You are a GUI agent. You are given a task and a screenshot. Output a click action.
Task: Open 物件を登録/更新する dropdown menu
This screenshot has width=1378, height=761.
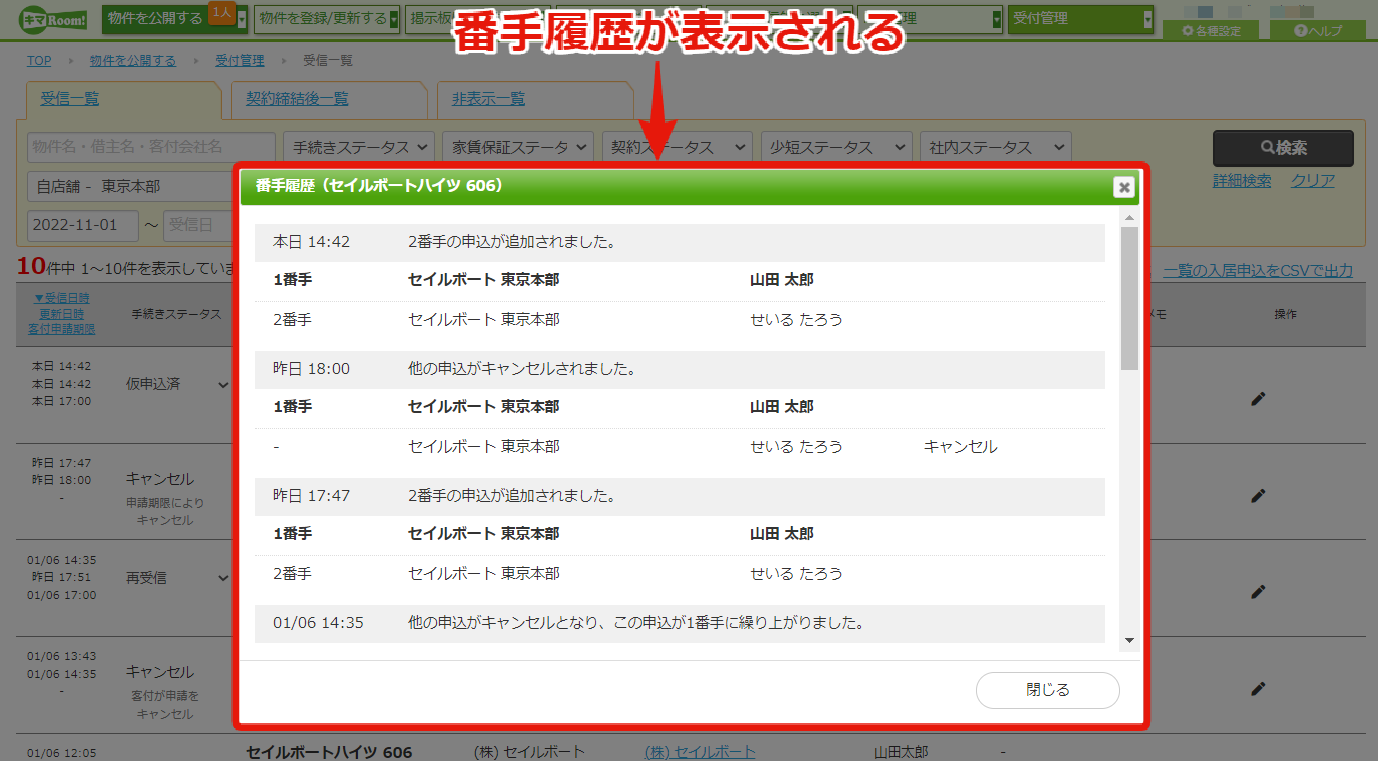pyautogui.click(x=326, y=18)
